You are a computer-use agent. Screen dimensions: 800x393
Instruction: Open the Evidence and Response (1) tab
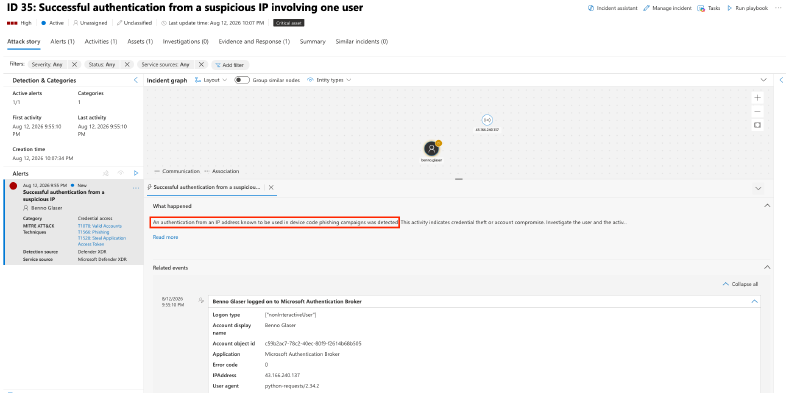pyautogui.click(x=254, y=42)
